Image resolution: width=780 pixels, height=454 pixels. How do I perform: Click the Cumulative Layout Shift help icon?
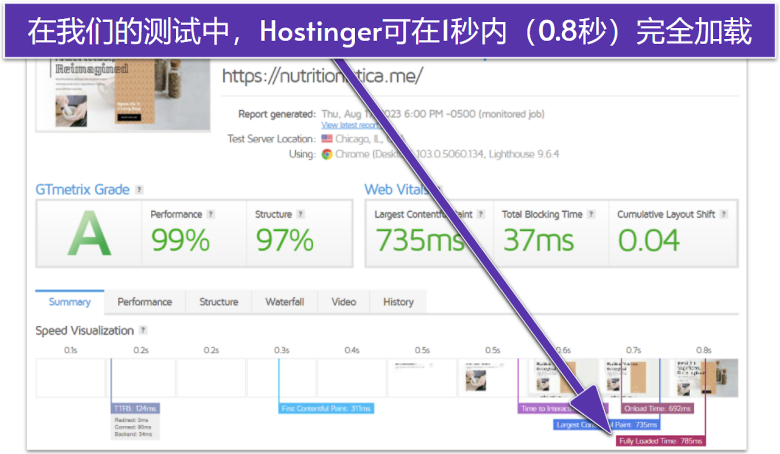(x=724, y=214)
